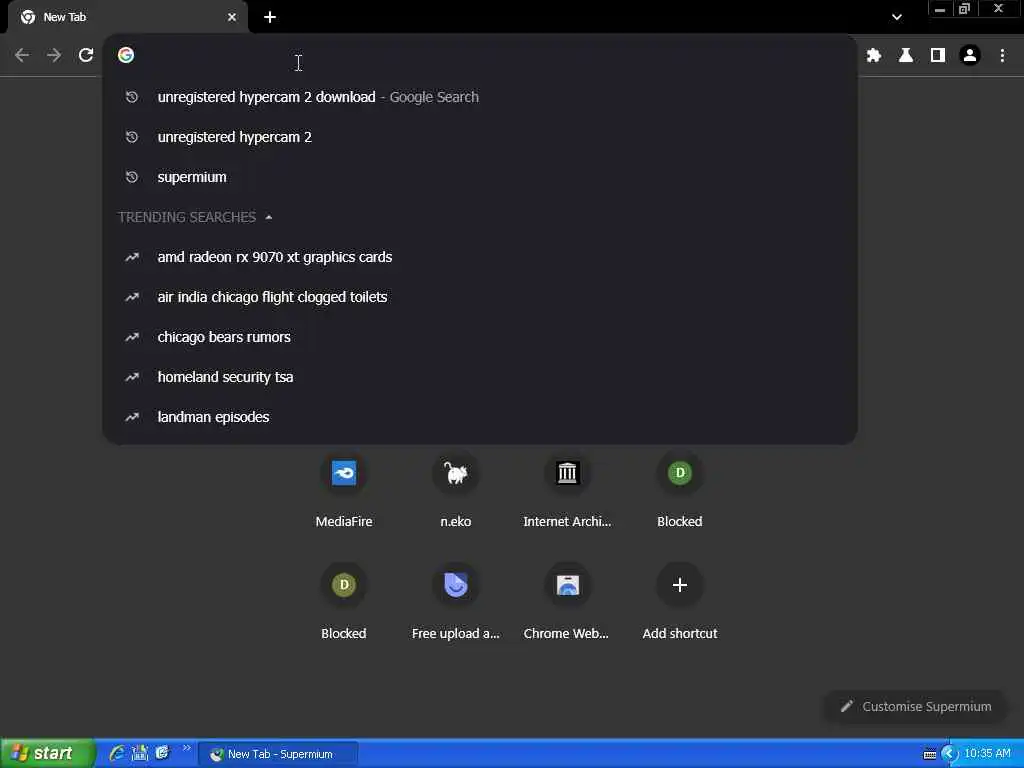Image resolution: width=1024 pixels, height=768 pixels.
Task: Launch Internet Explorer from quick launch
Action: (117, 754)
